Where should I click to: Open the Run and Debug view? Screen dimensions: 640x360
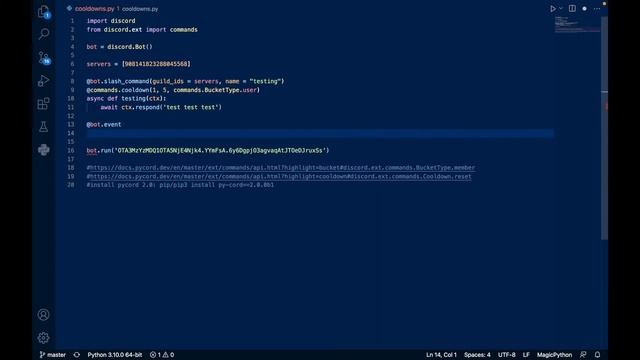click(44, 80)
